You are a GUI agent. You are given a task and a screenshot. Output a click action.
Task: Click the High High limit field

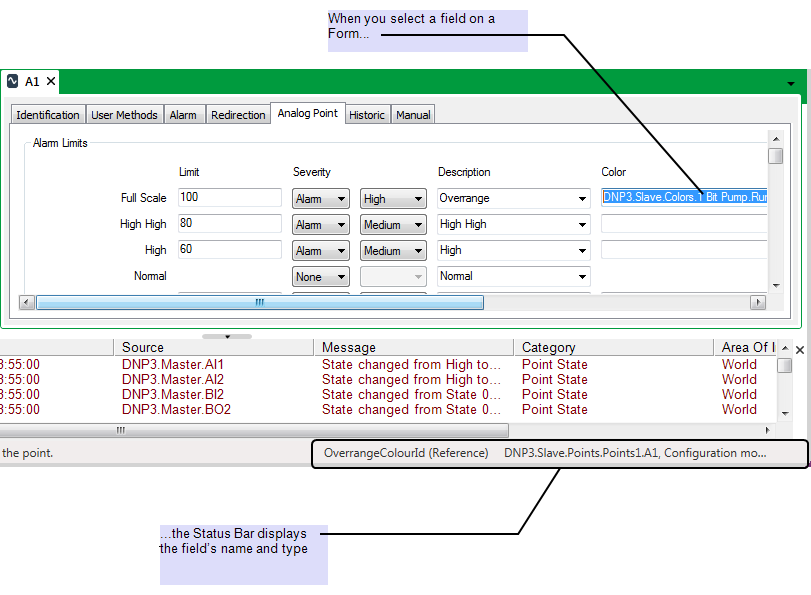[x=230, y=224]
